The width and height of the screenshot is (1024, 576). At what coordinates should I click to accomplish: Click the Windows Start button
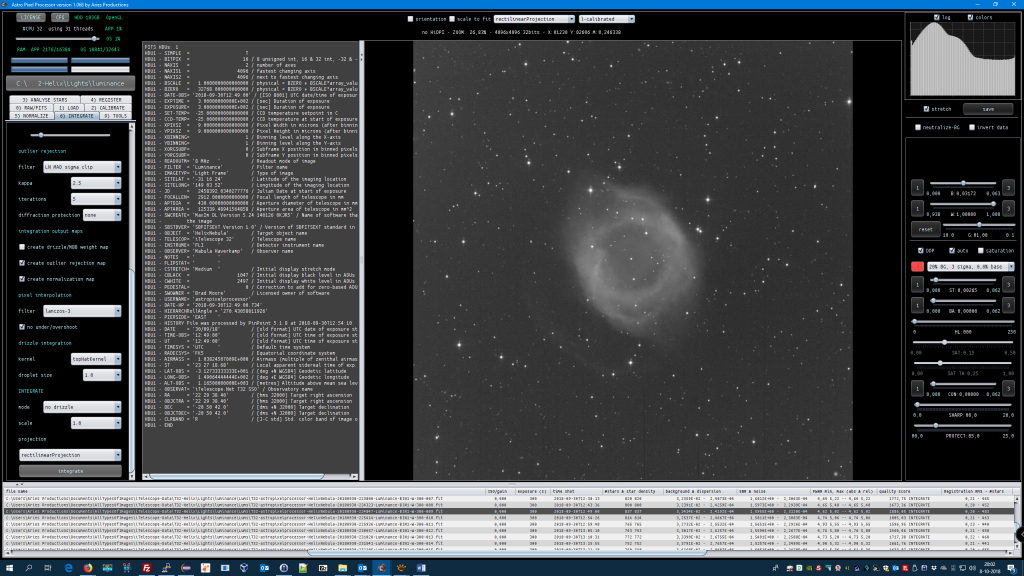[x=10, y=567]
